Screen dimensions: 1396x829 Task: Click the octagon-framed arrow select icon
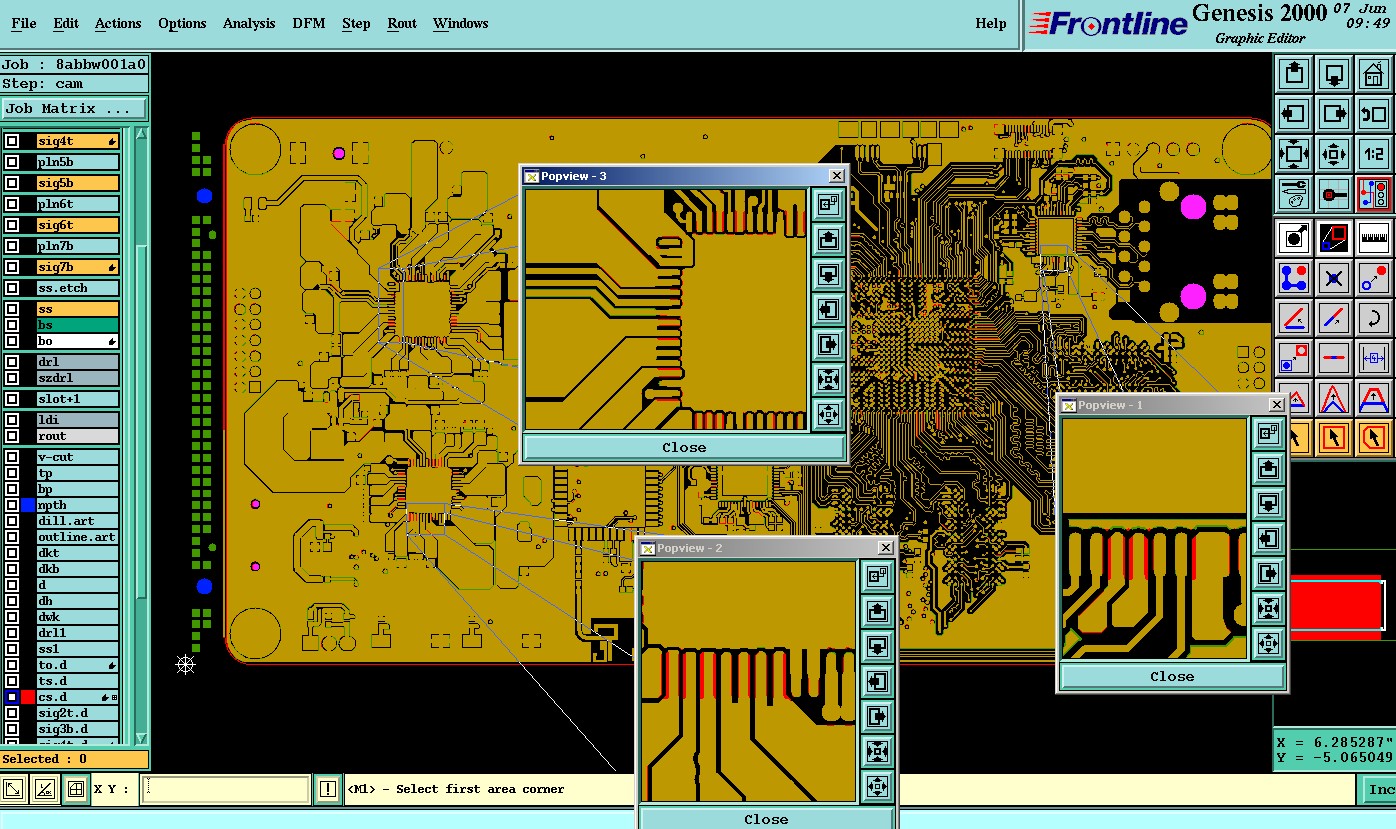(1374, 437)
